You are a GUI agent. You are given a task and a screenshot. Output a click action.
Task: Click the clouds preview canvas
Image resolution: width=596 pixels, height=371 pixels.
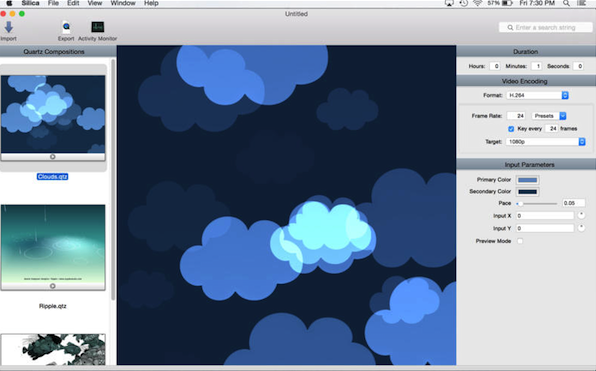(286, 205)
